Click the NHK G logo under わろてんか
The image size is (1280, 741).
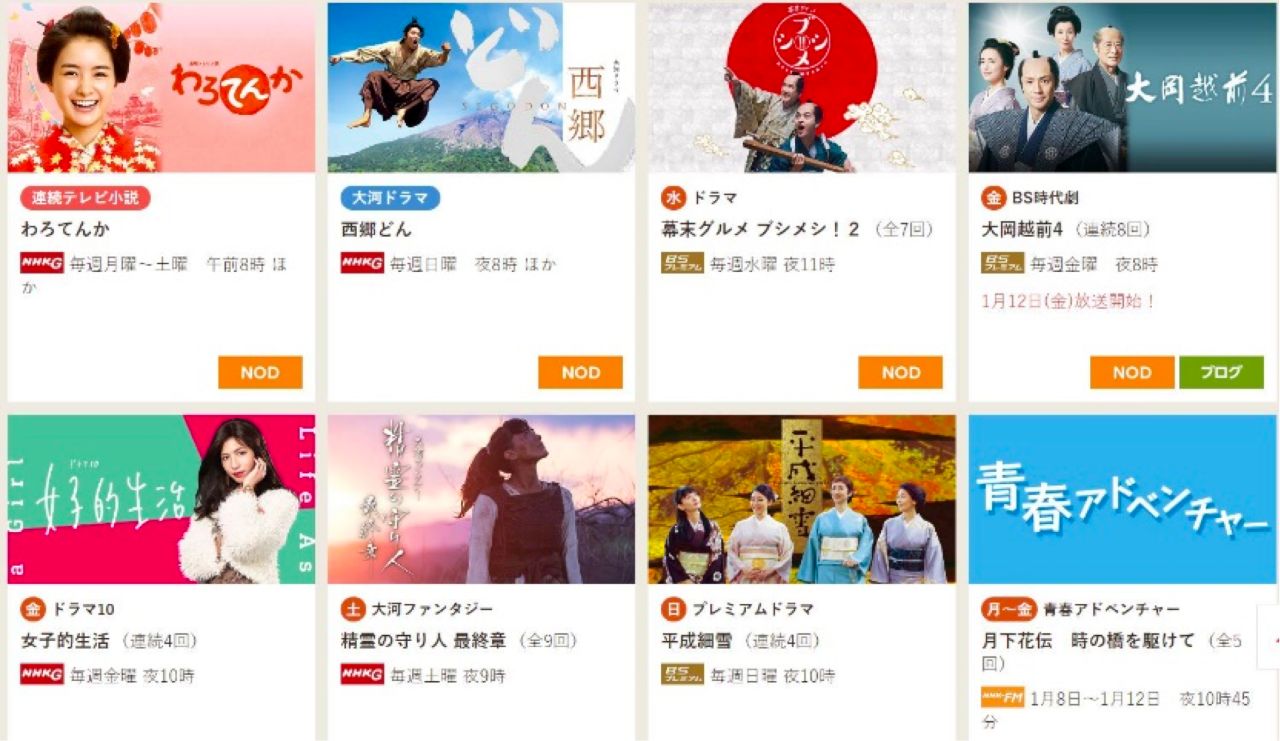pyautogui.click(x=42, y=264)
